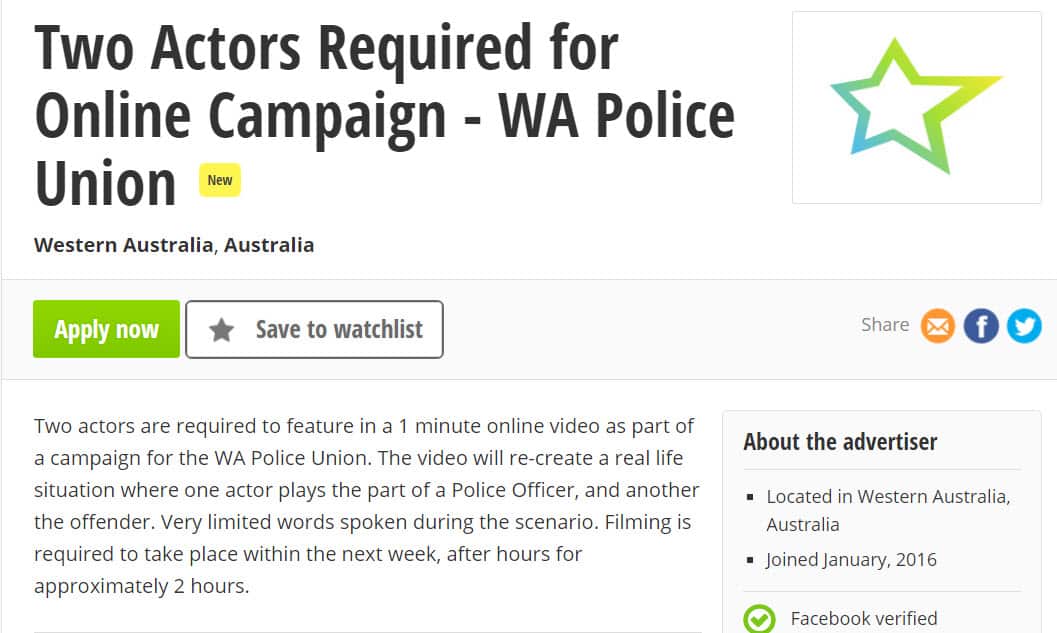Click the green Facebook verified checkmark
This screenshot has height=633, width=1057.
tap(757, 617)
